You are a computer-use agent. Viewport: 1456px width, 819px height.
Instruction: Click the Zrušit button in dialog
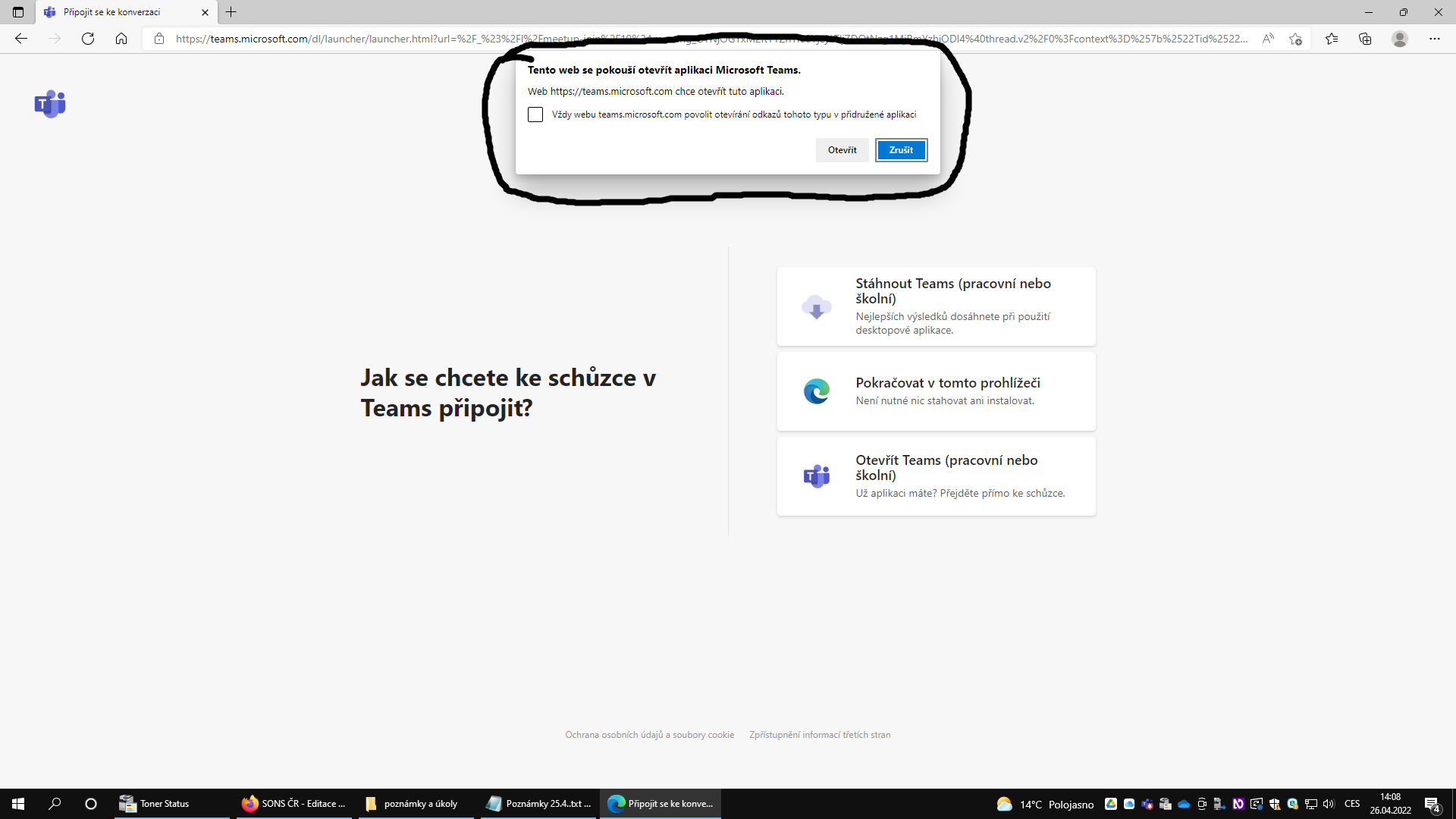coord(901,150)
